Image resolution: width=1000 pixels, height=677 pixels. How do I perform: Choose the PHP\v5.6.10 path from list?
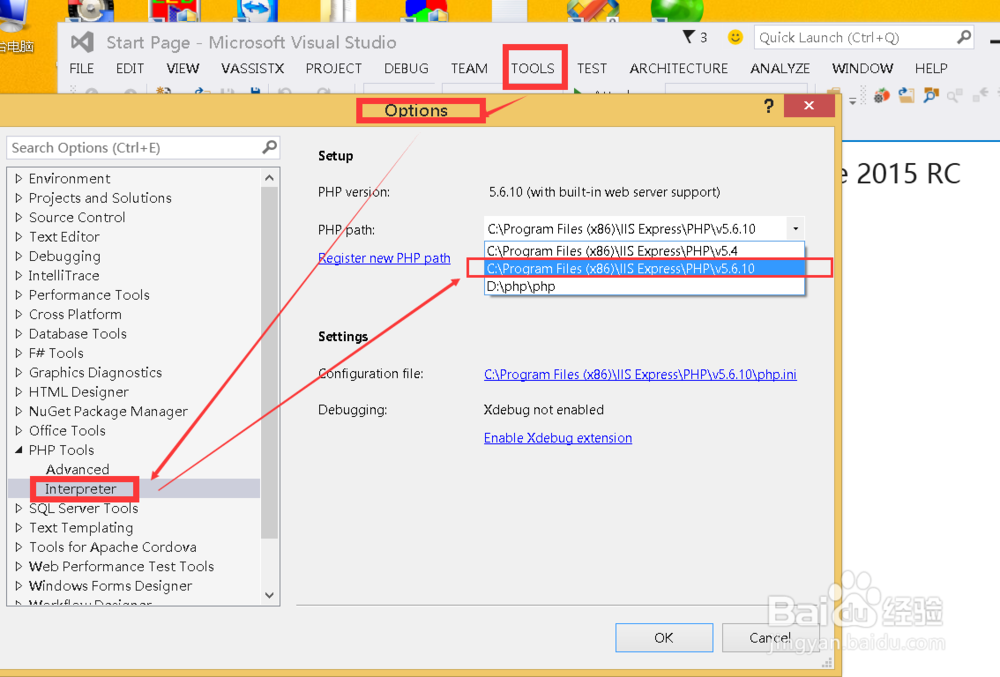[x=644, y=268]
